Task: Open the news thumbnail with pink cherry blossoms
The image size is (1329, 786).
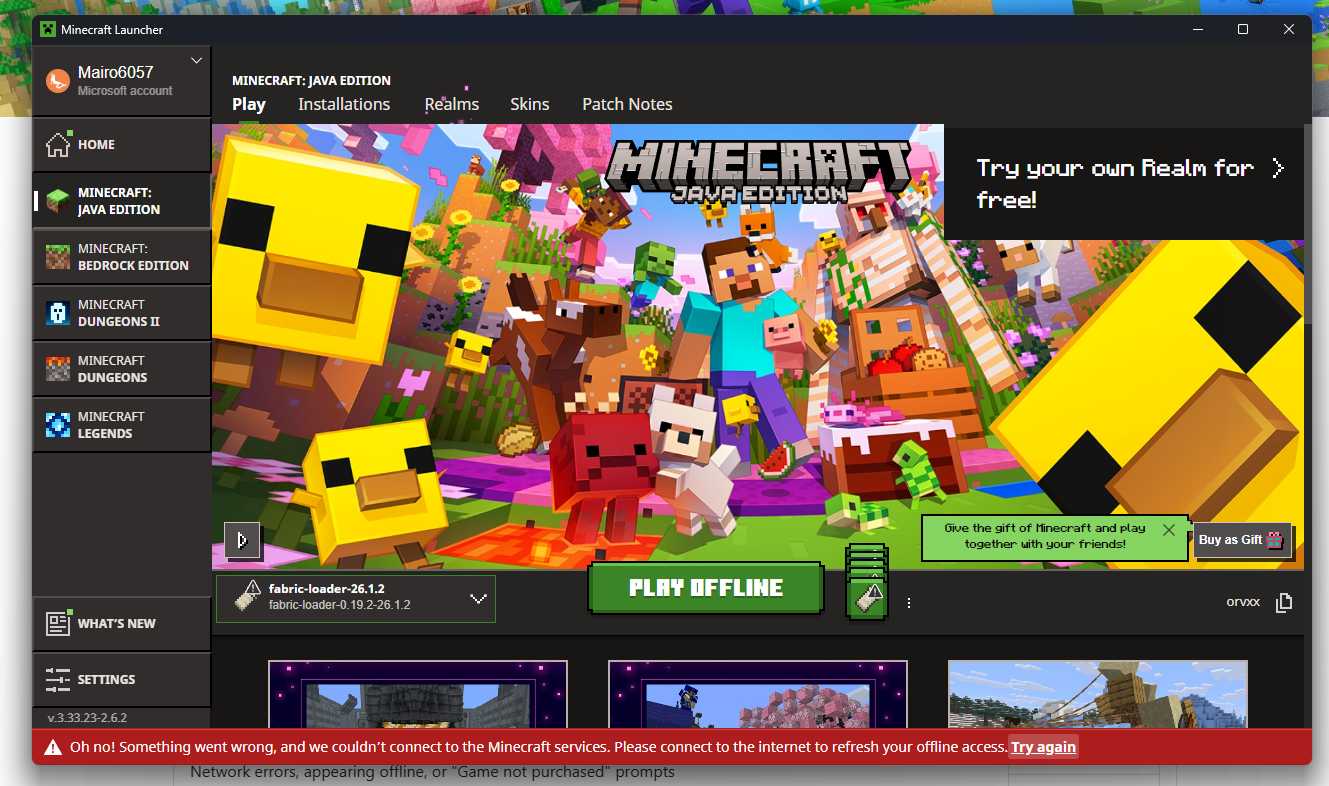Action: coord(758,694)
